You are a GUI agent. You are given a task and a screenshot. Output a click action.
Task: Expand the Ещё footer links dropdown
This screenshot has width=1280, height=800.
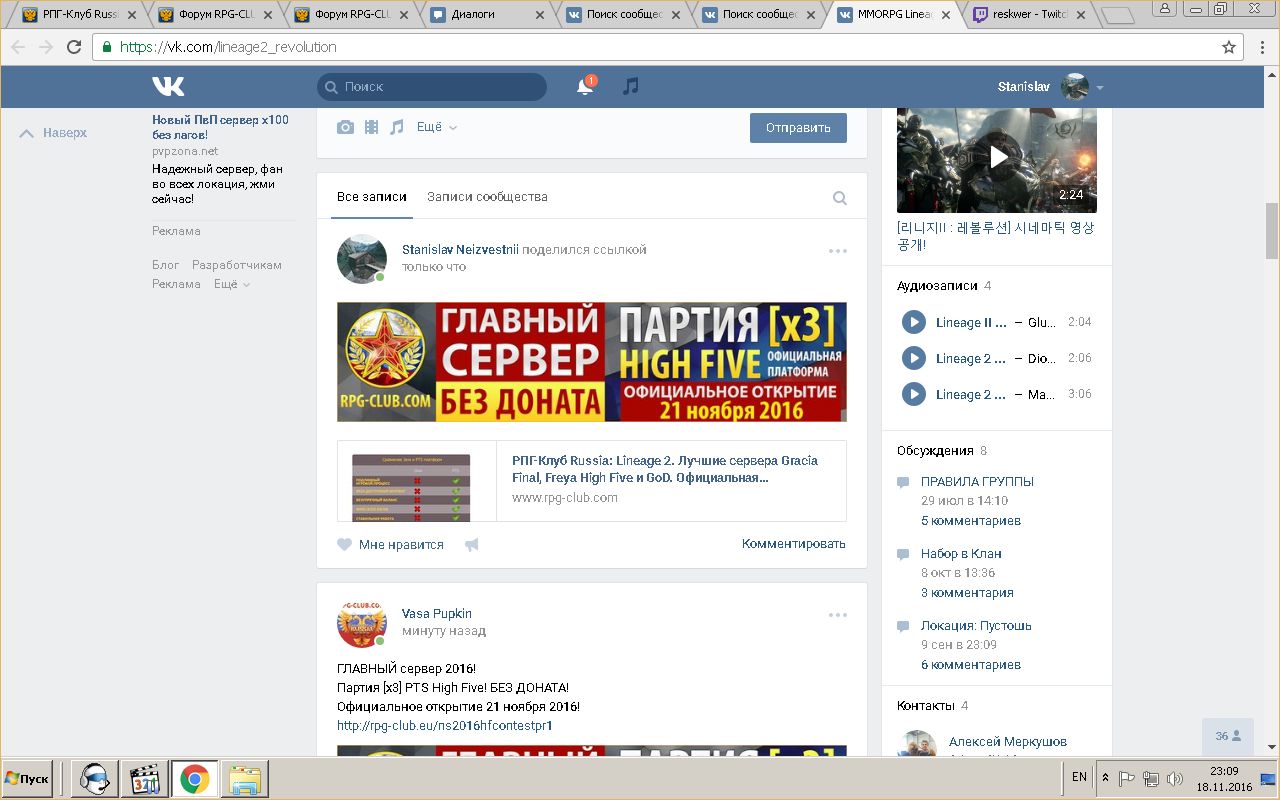231,284
